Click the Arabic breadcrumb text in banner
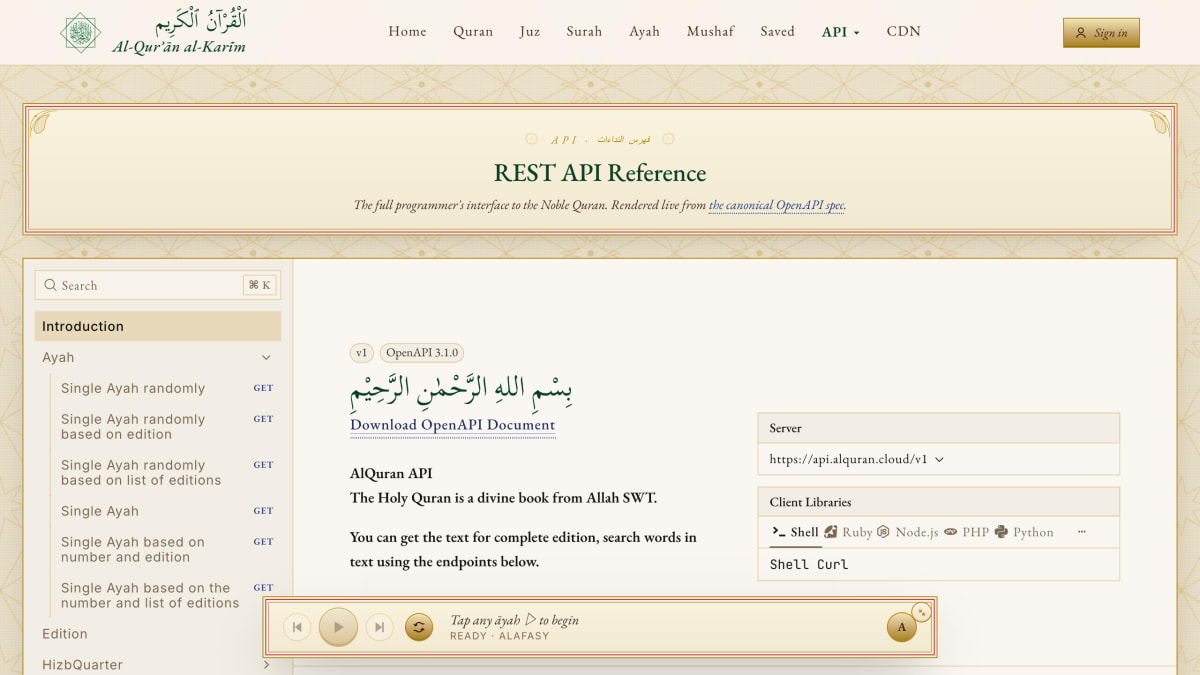1200x675 pixels. [x=624, y=139]
